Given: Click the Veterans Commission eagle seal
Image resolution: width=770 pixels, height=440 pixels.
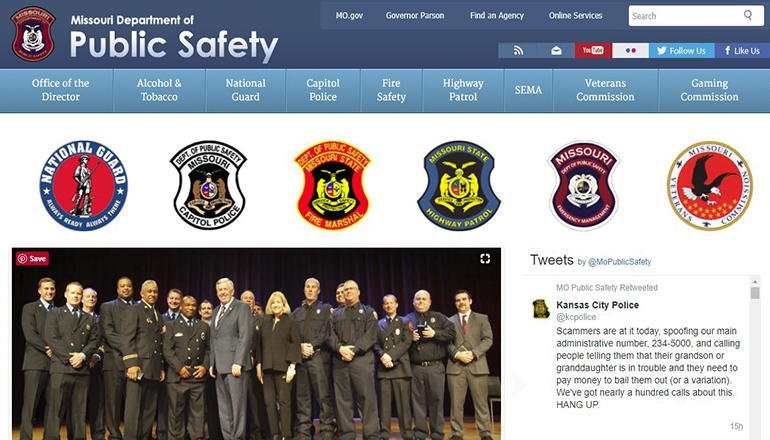Looking at the screenshot, I should [709, 185].
